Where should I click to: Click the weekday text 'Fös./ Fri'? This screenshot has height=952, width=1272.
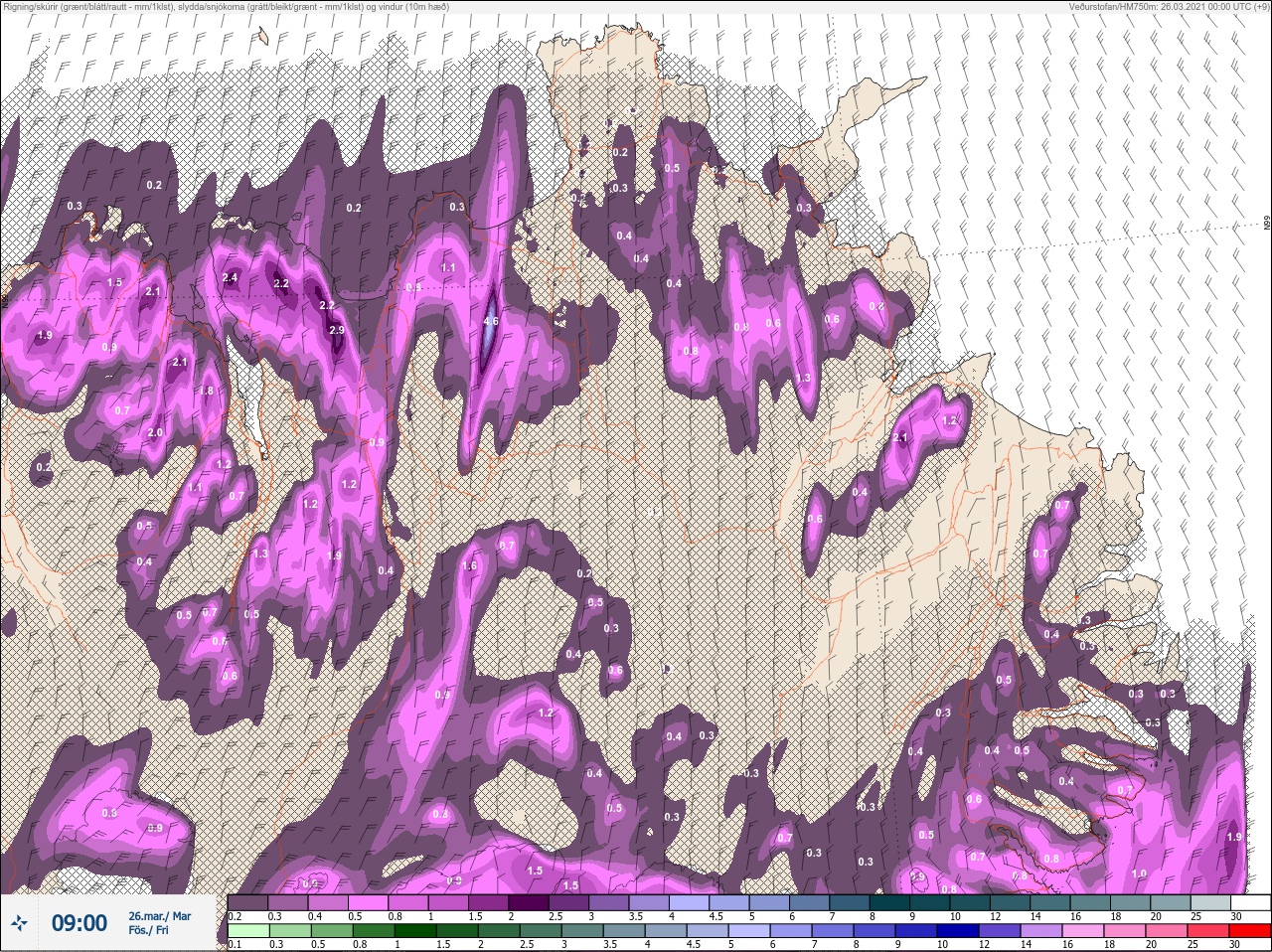click(x=147, y=930)
